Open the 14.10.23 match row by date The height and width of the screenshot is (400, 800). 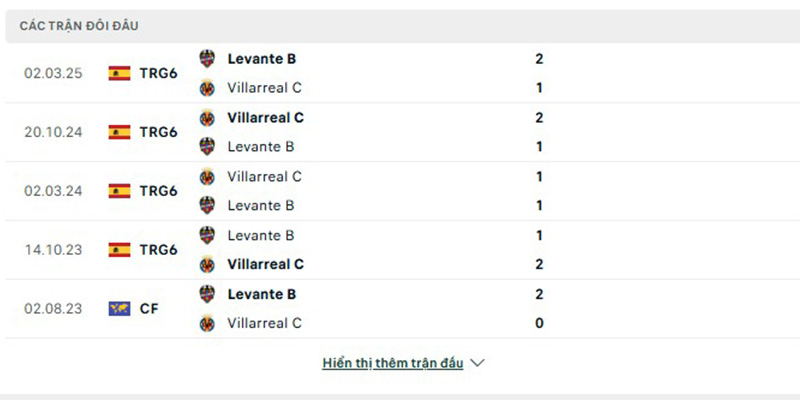[54, 249]
